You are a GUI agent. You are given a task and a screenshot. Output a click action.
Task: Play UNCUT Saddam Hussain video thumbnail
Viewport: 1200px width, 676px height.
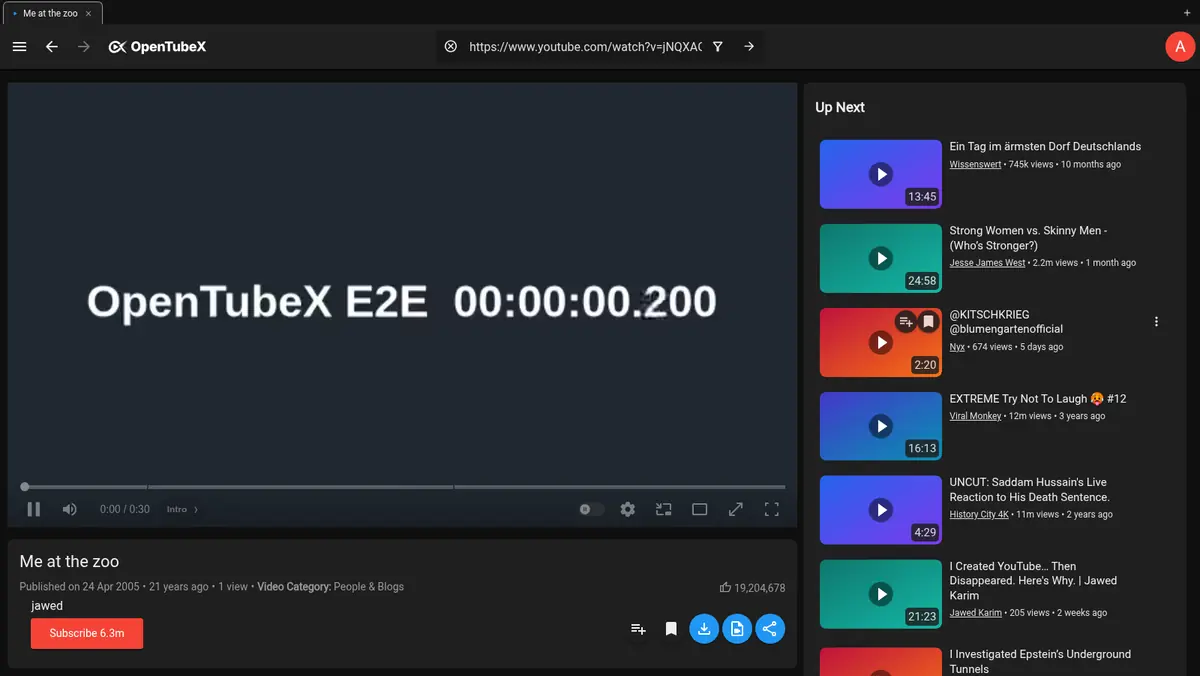tap(881, 510)
